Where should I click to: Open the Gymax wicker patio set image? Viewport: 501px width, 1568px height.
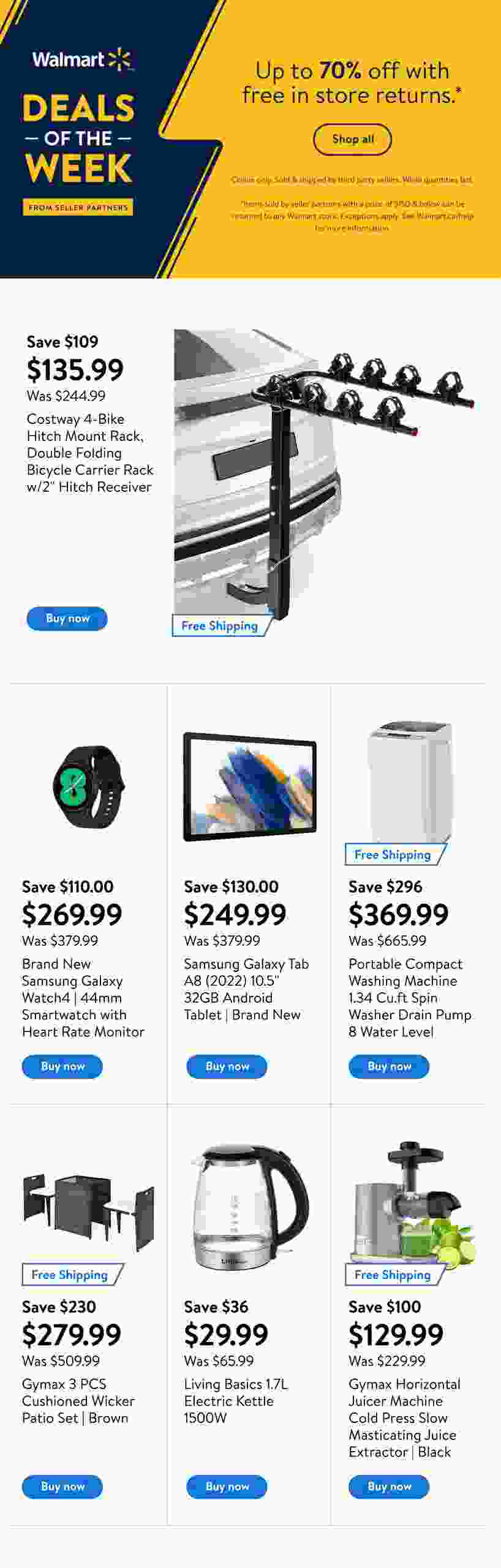coord(89,1212)
